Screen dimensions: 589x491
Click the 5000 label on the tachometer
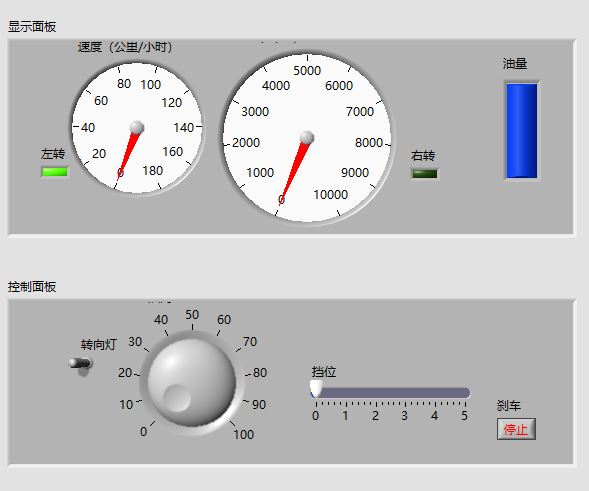pos(307,71)
